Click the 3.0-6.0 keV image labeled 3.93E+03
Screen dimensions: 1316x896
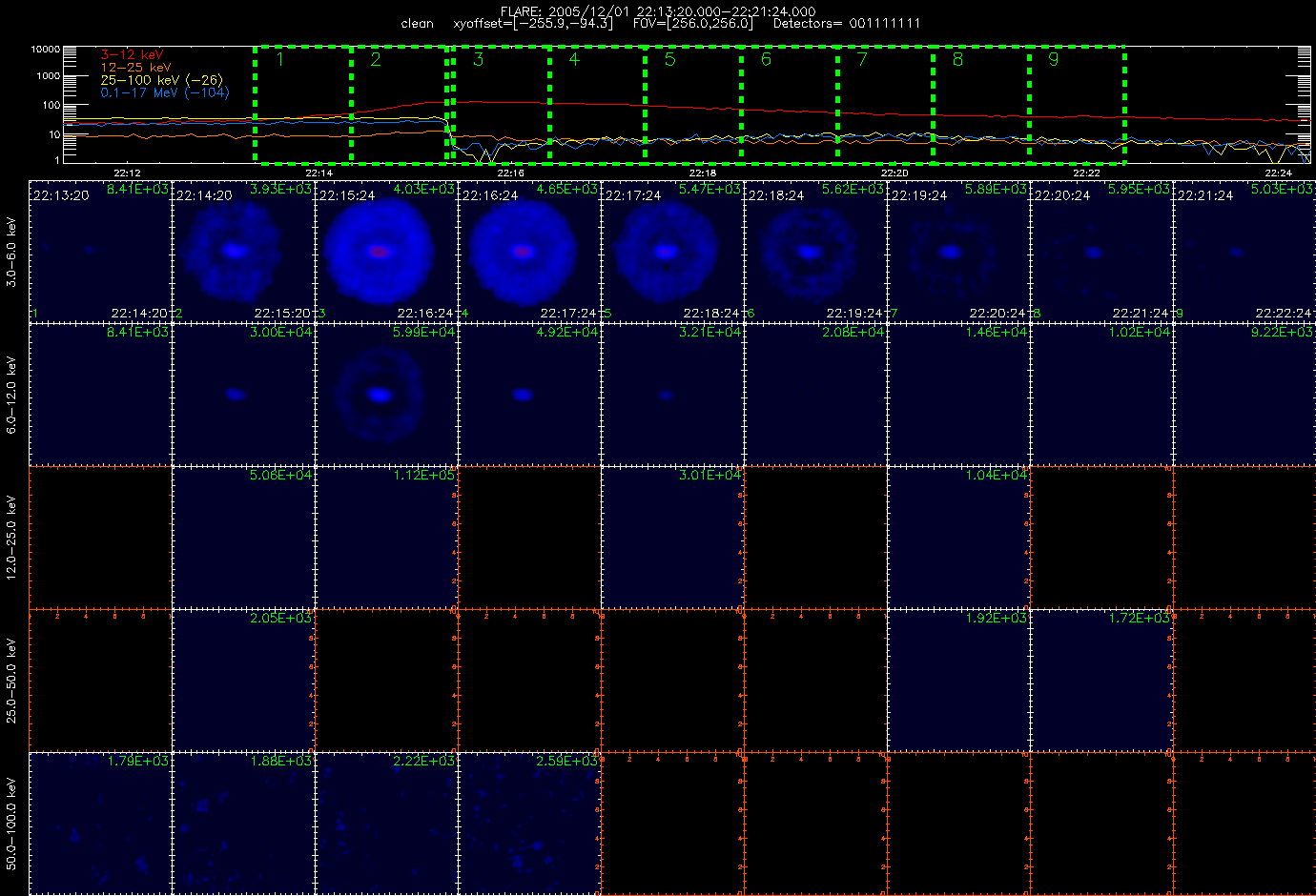point(243,251)
